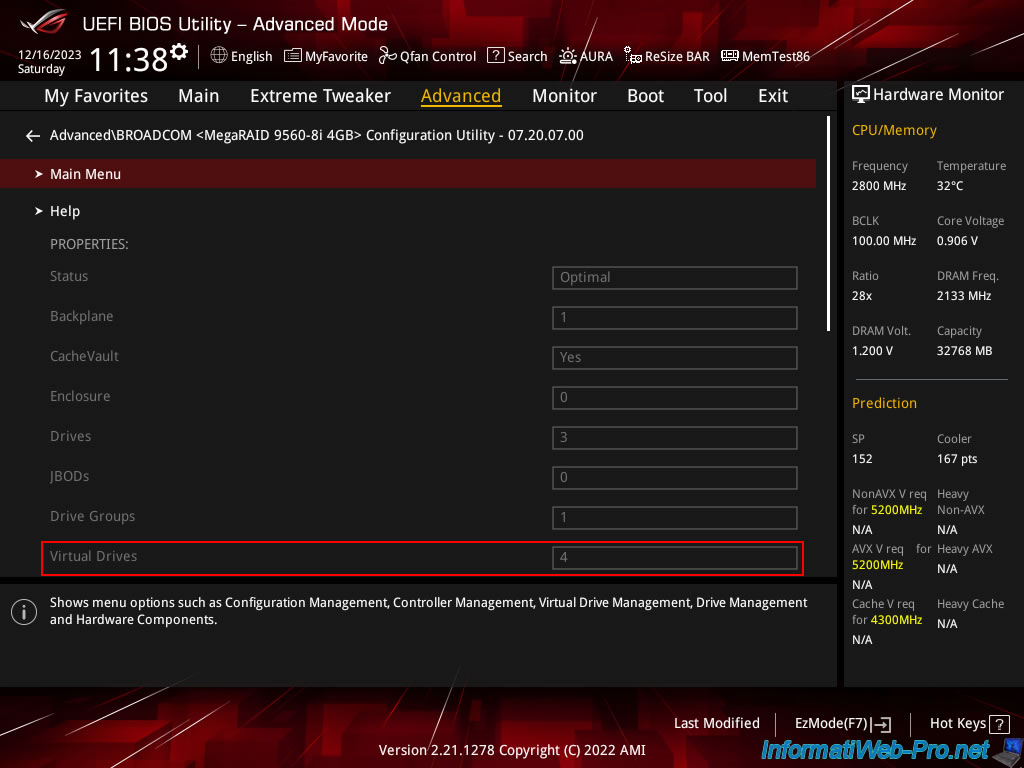Click the Virtual Drives label
Viewport: 1024px width, 768px height.
click(93, 556)
